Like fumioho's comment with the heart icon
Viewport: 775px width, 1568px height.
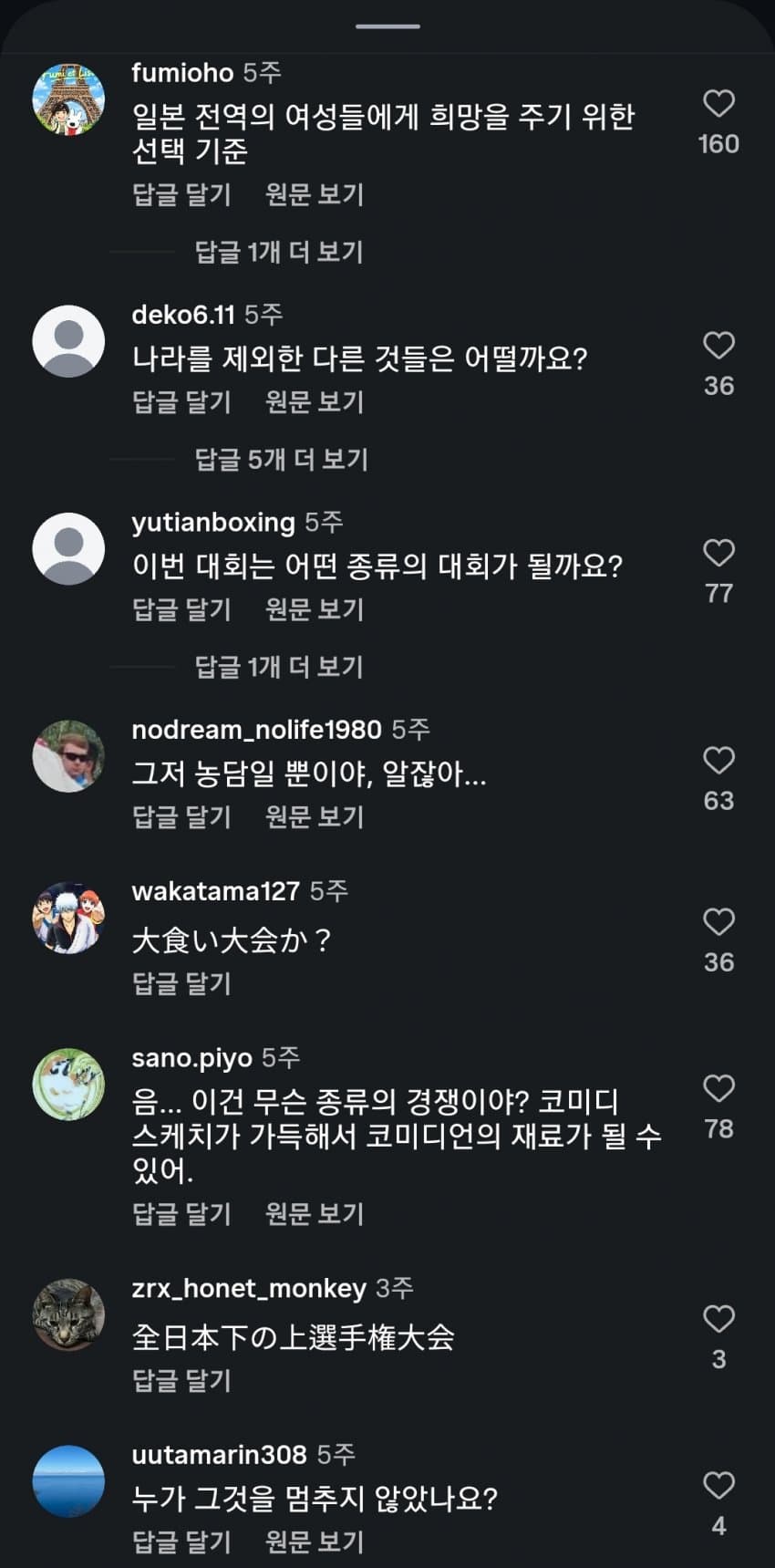718,103
